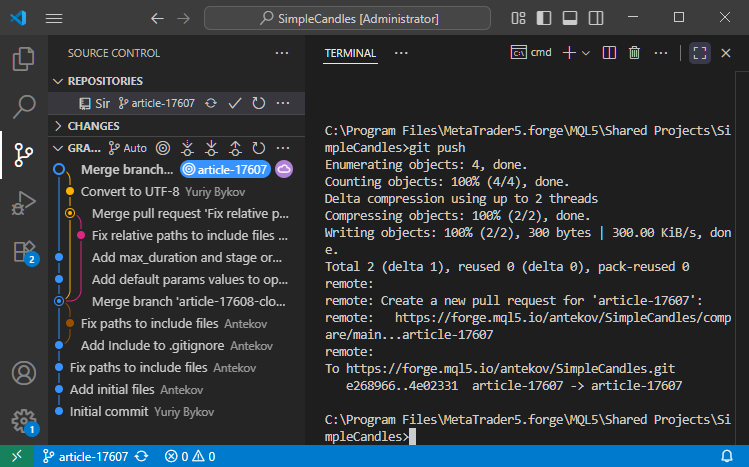This screenshot has height=467, width=749.
Task: Open the hamburger application menu
Action: click(54, 18)
